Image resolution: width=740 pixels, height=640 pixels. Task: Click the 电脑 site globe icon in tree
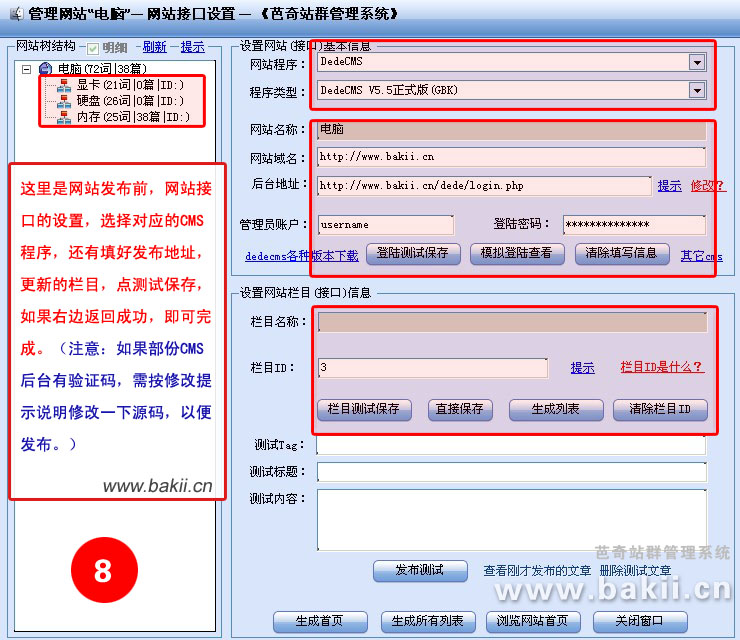[x=46, y=69]
